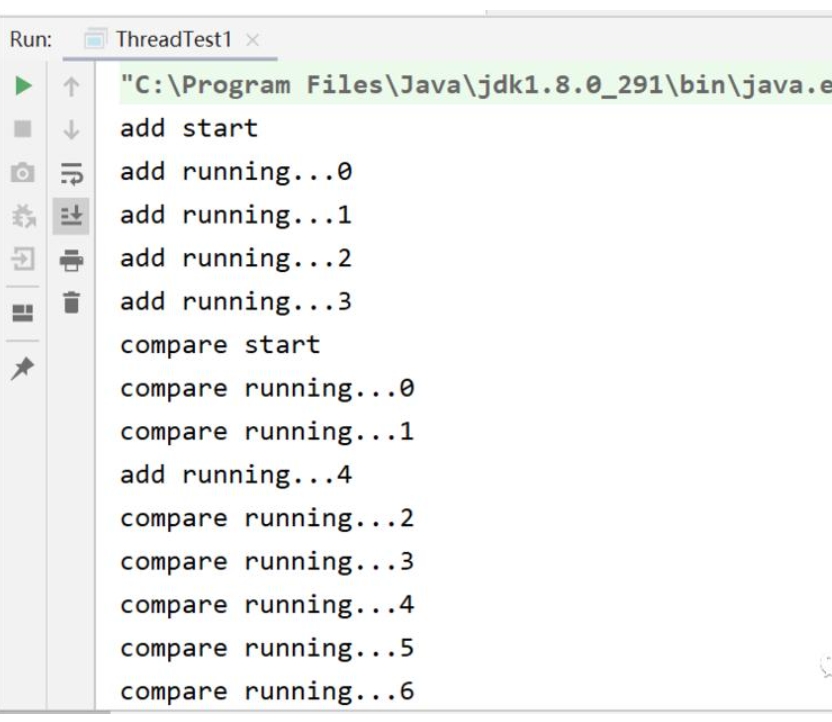Image resolution: width=832 pixels, height=722 pixels.
Task: Click the Up stack trace arrow
Action: point(71,86)
